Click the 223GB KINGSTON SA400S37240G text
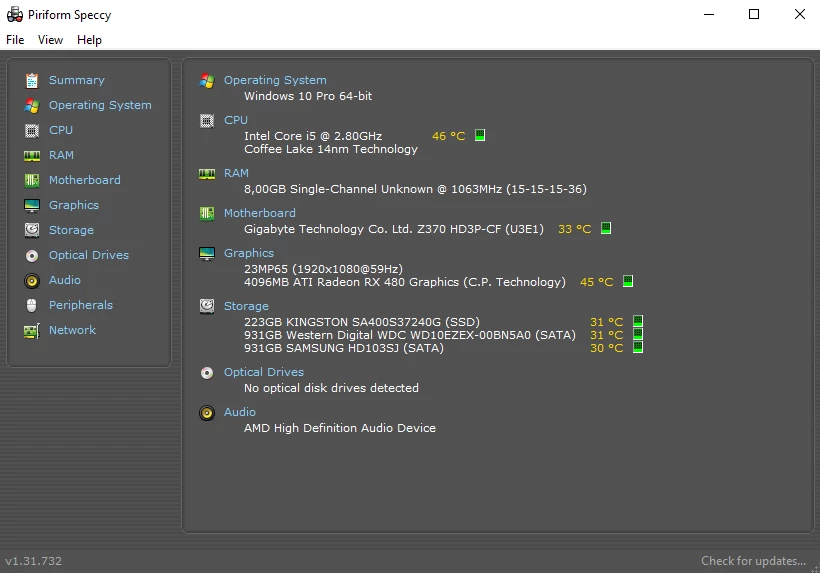Screen dimensions: 820x573 click(362, 322)
